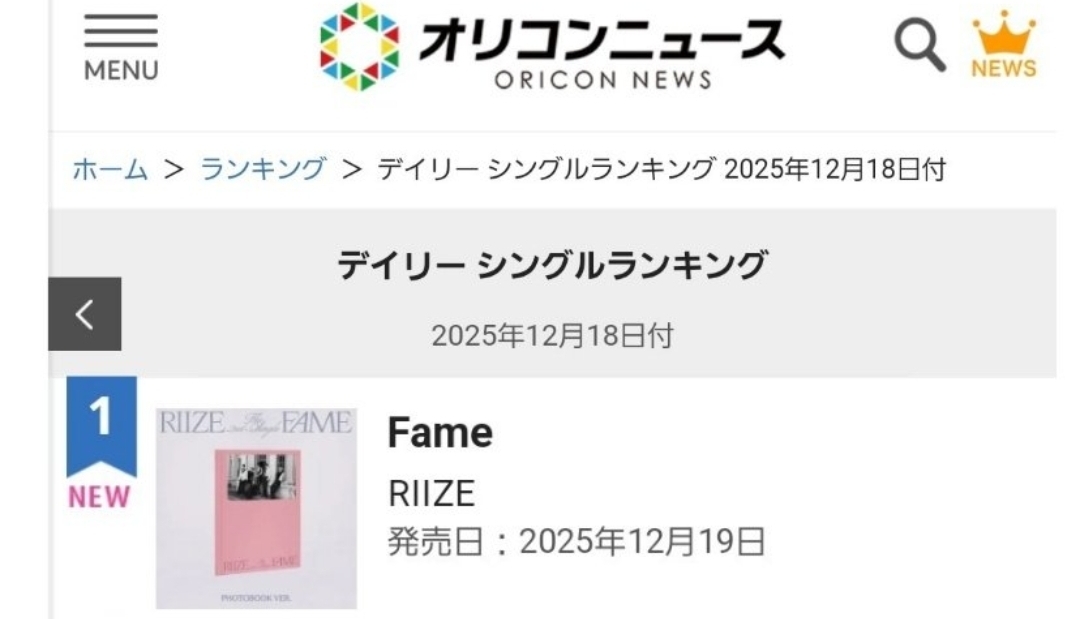The image size is (1080, 619).
Task: Go to previous day's ranking arrow
Action: coord(84,314)
